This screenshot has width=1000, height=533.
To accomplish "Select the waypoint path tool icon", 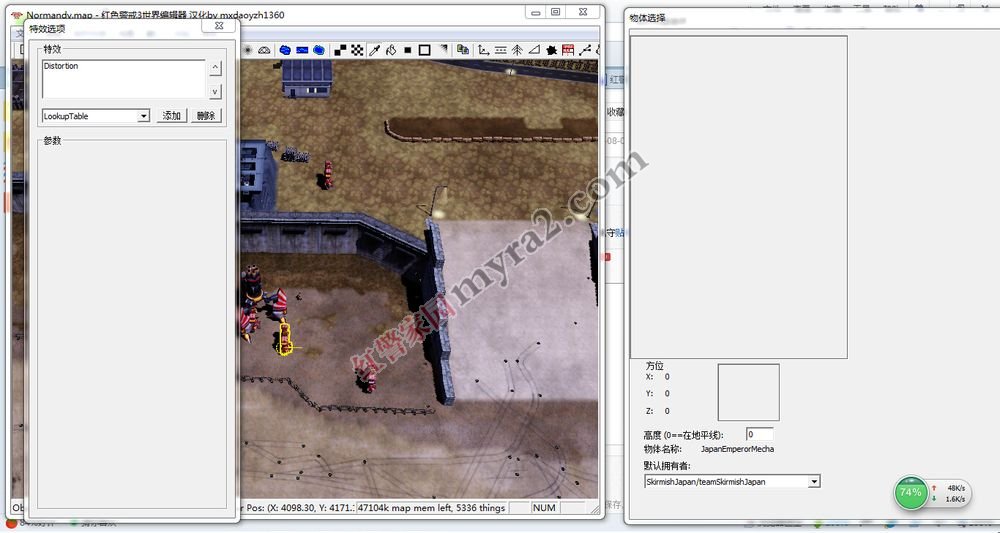I will pyautogui.click(x=585, y=50).
